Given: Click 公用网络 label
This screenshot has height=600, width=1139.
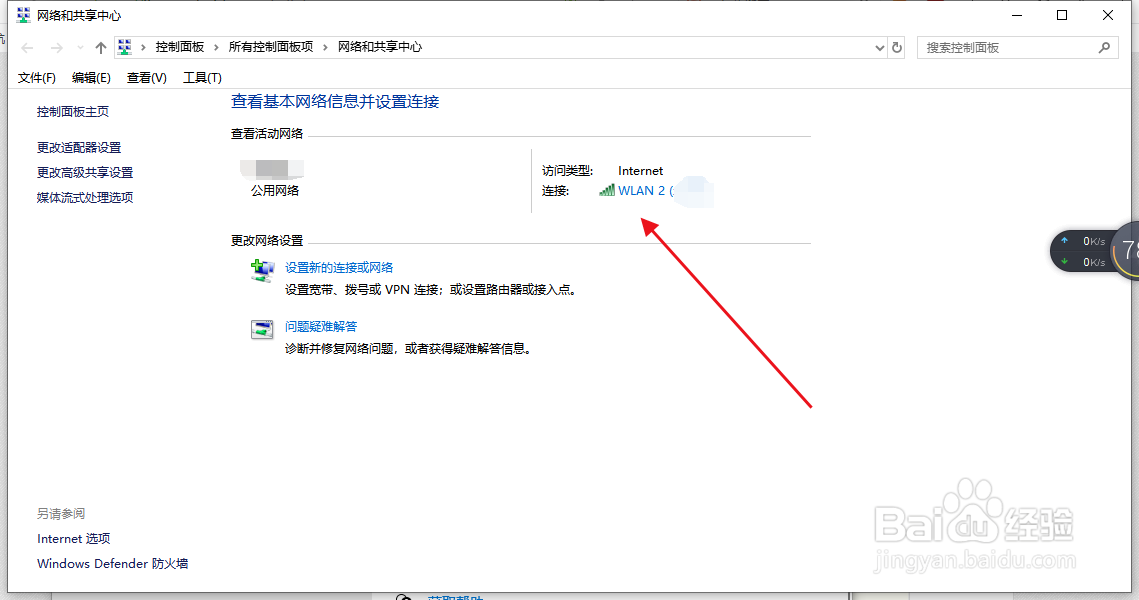Looking at the screenshot, I should point(275,191).
